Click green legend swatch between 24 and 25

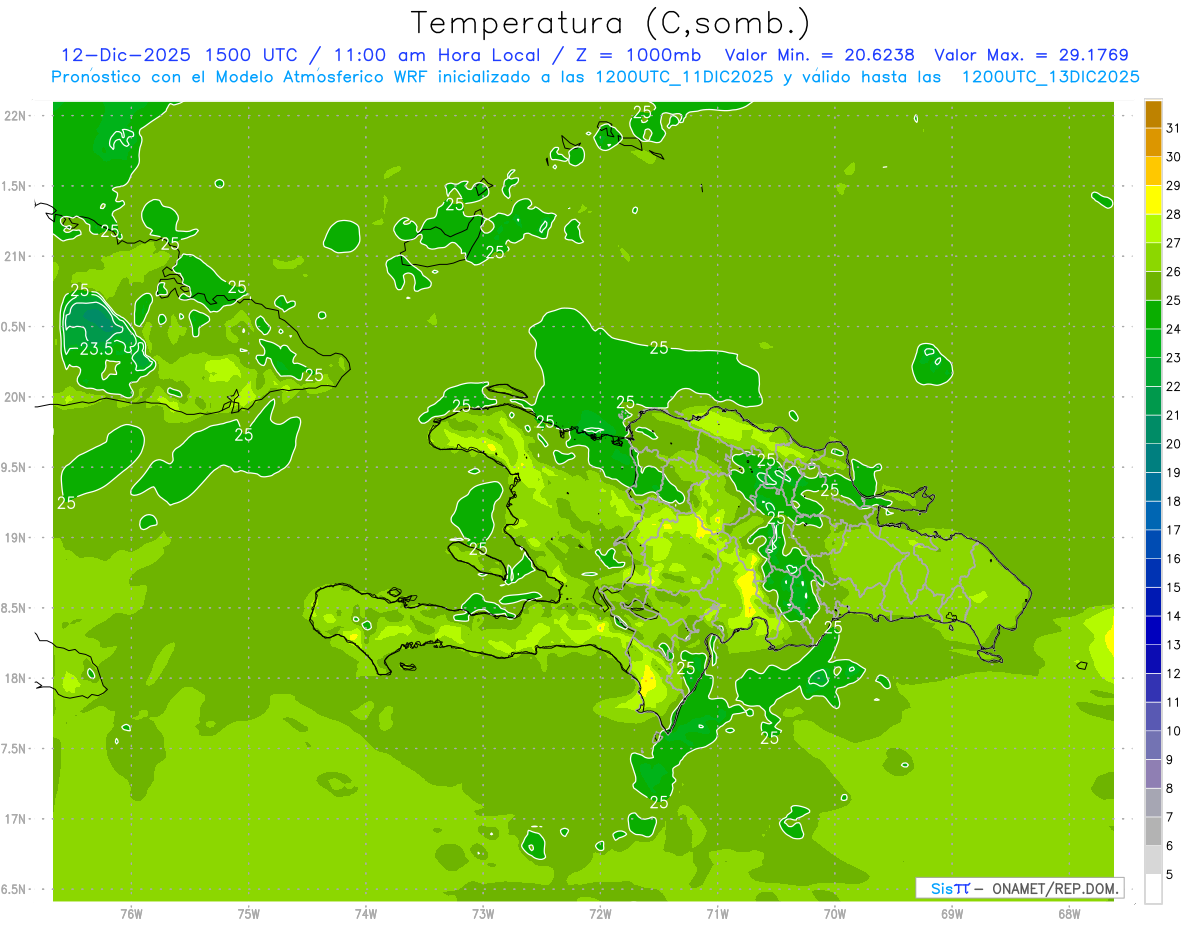coord(1153,315)
